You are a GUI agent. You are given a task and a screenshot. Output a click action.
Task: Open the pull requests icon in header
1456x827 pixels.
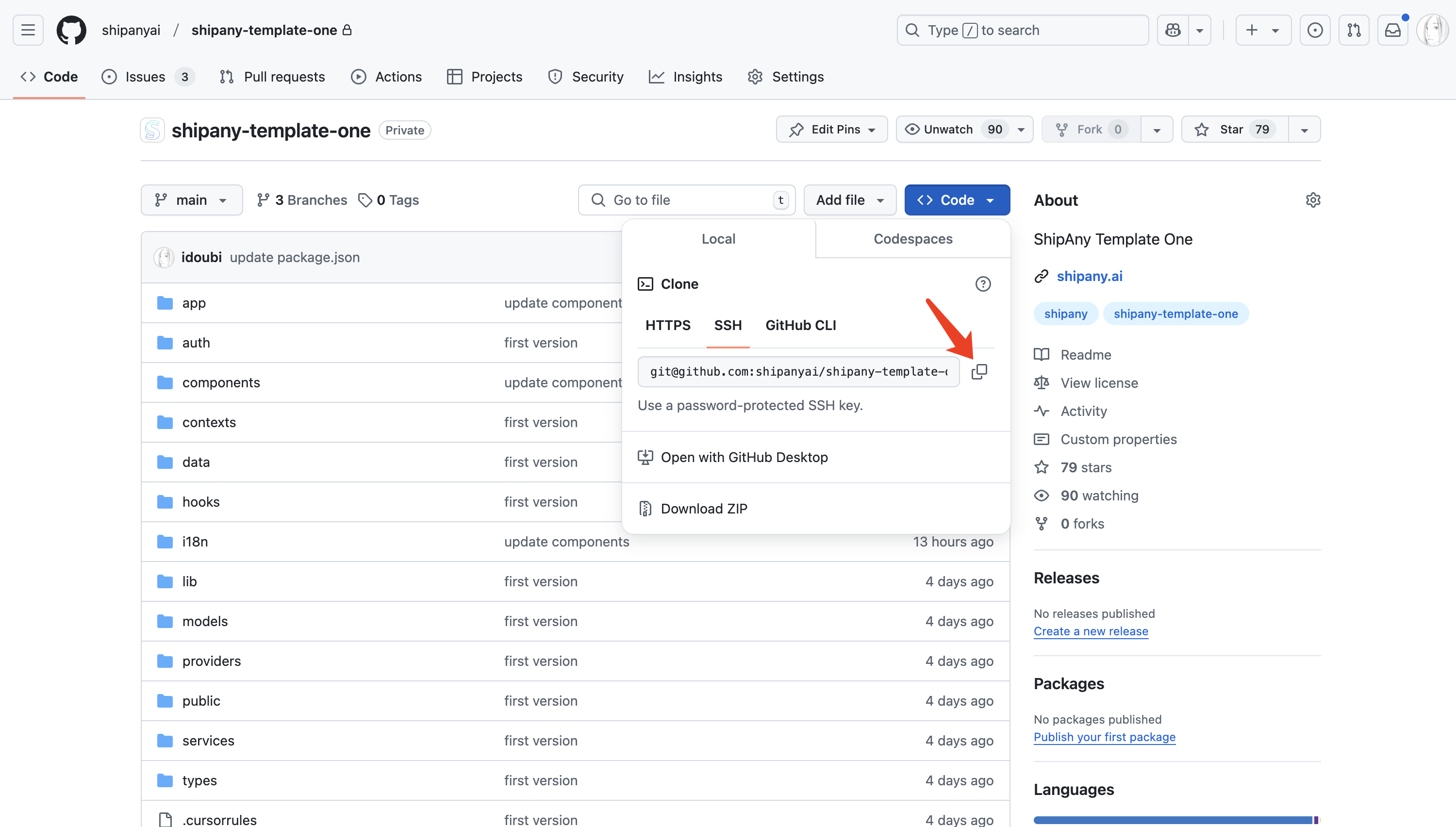1354,30
